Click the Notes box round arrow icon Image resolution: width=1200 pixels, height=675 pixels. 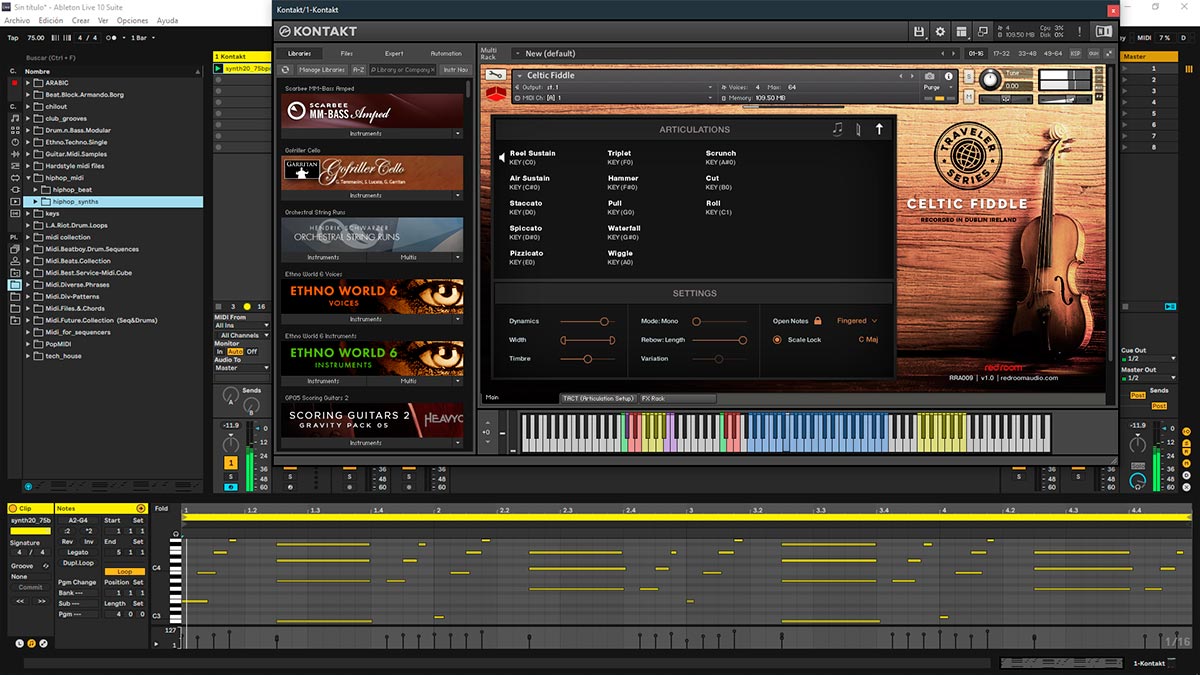point(141,508)
